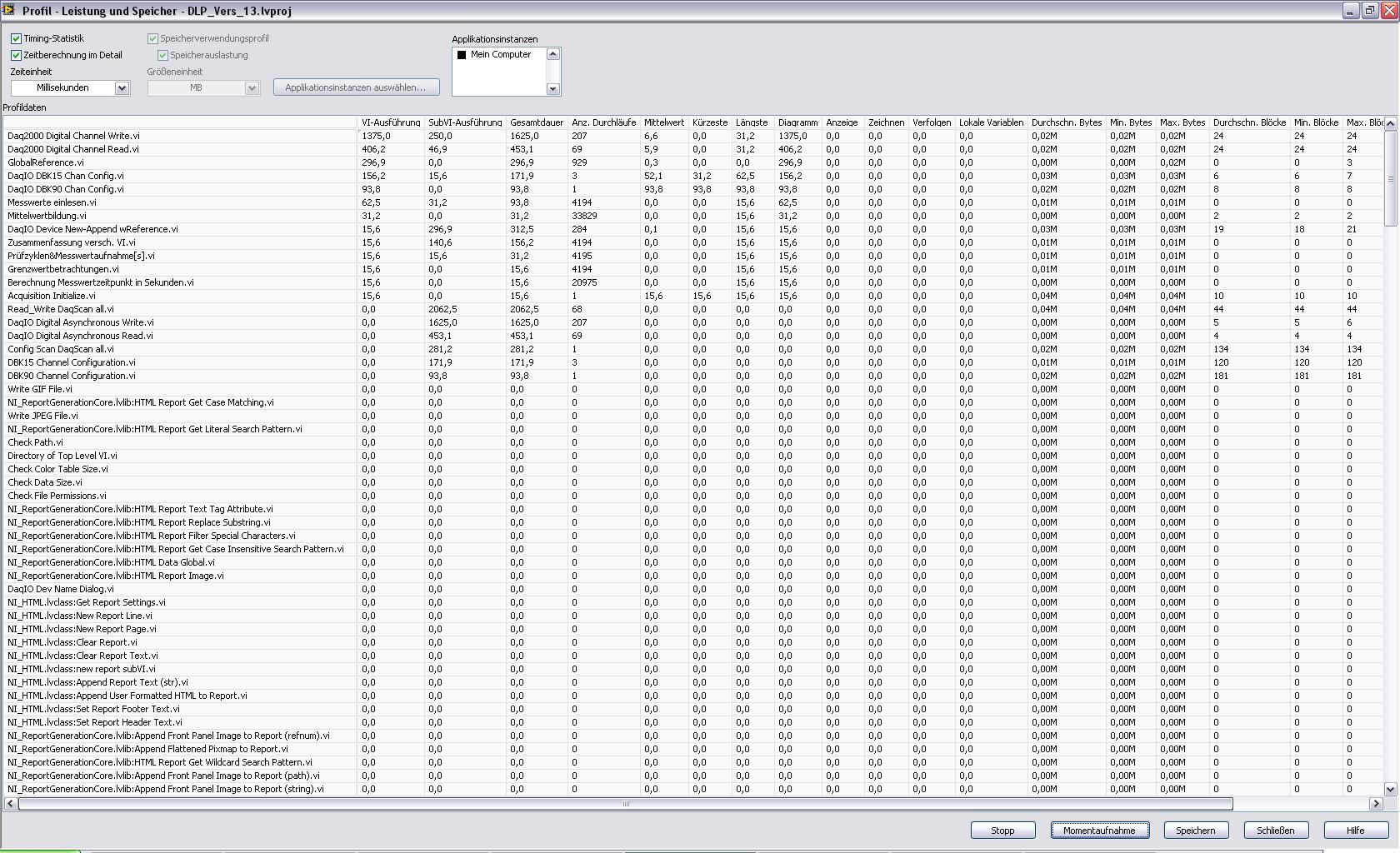Click the run count value 33829
1400x853 pixels.
pos(584,216)
